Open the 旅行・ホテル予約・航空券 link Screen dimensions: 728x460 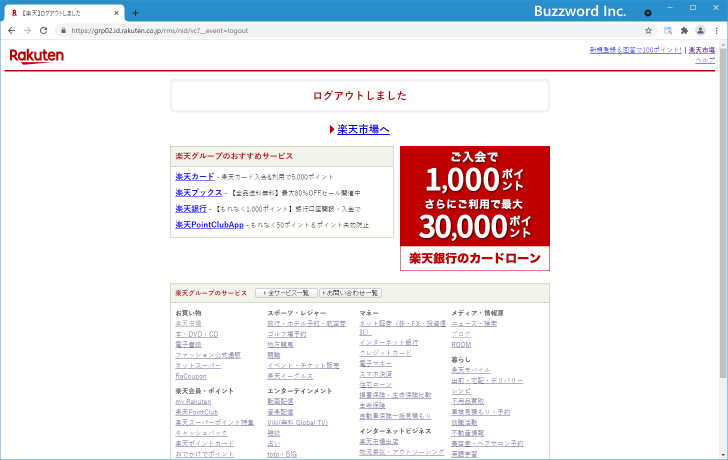click(306, 324)
